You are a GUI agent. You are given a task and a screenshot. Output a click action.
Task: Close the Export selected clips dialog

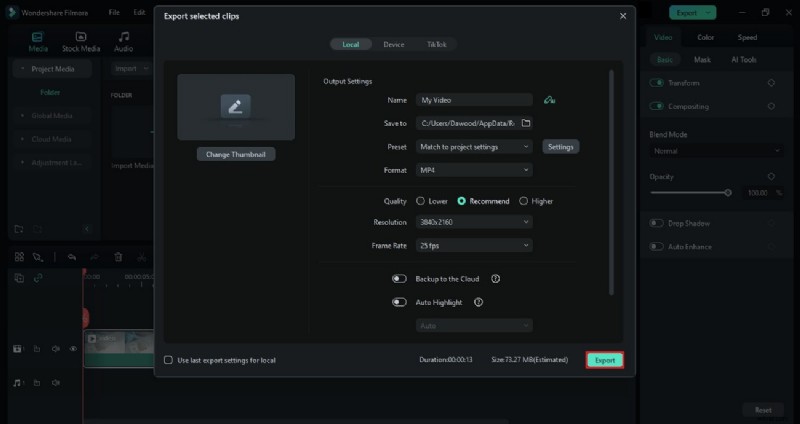point(623,16)
